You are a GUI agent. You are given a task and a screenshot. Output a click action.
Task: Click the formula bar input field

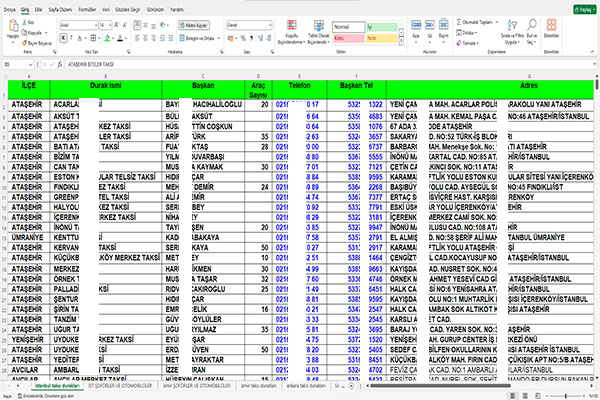[329, 64]
